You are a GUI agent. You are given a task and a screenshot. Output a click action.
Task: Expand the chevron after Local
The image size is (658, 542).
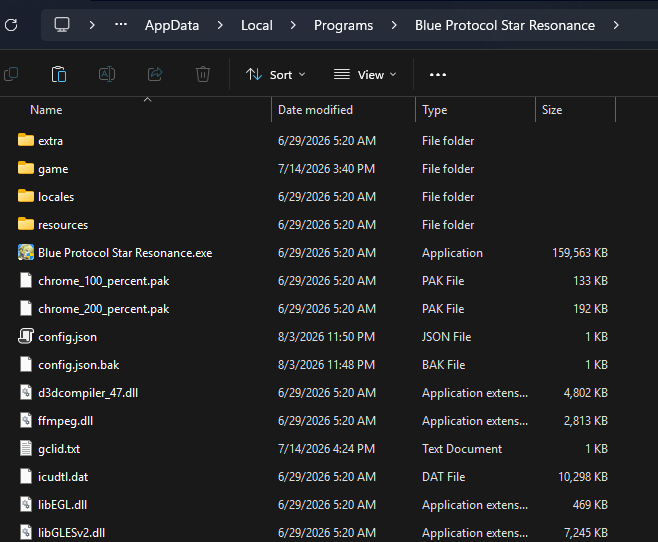coord(293,25)
